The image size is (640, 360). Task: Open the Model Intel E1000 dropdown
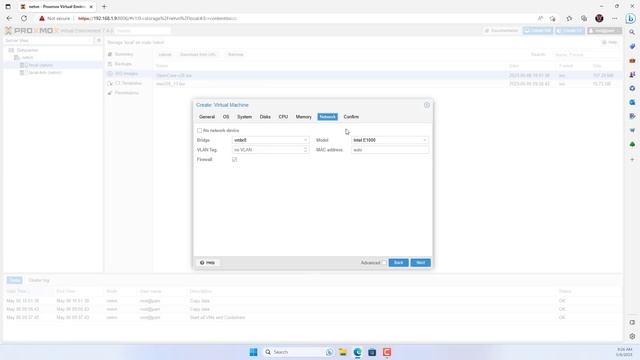point(390,140)
